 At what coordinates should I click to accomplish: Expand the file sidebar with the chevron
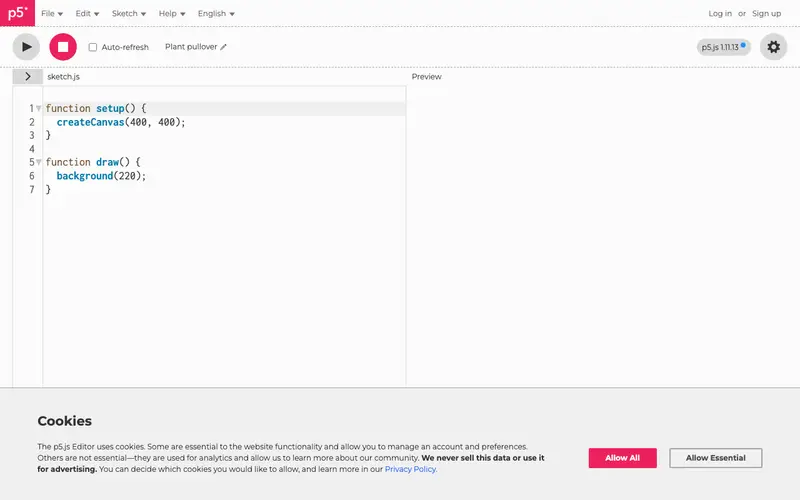(x=28, y=77)
